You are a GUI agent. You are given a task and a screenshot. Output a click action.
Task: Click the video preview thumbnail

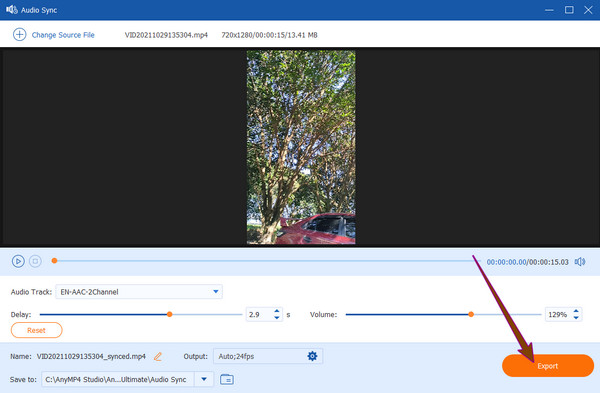(x=301, y=147)
